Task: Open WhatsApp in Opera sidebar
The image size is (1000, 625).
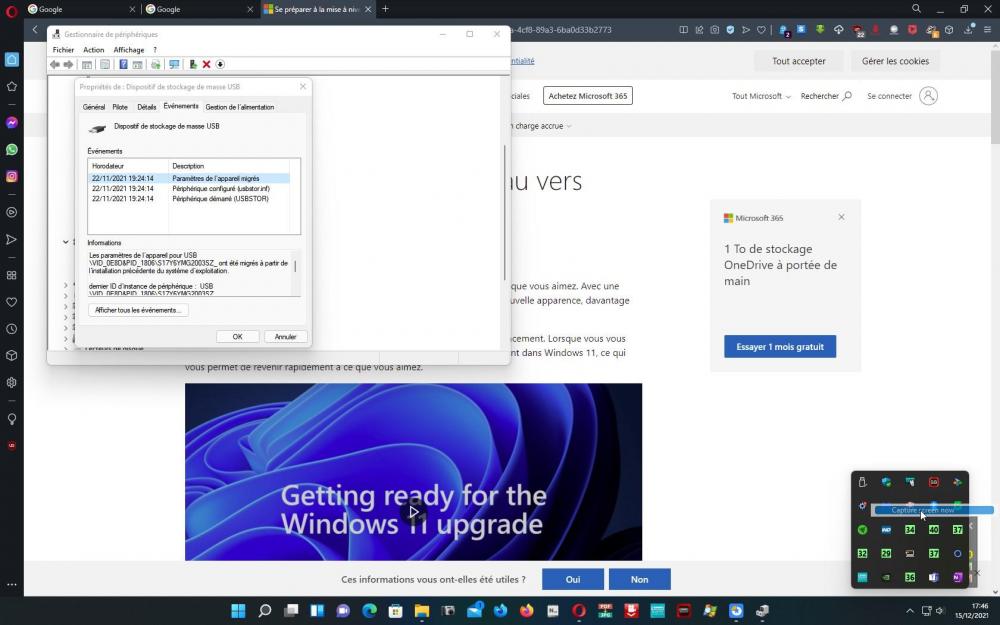Action: (12, 150)
